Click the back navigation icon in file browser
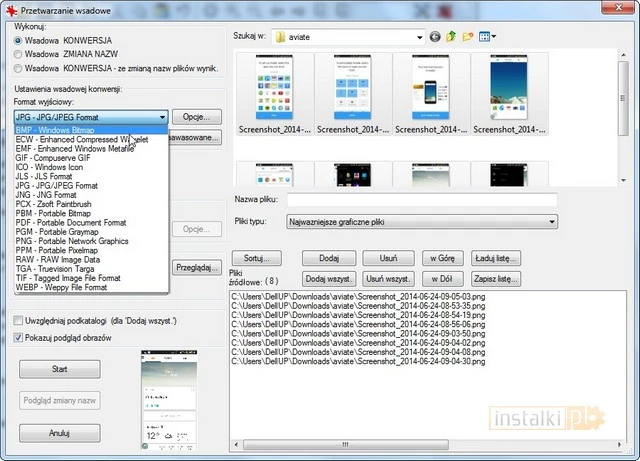The width and height of the screenshot is (640, 461). click(x=435, y=37)
